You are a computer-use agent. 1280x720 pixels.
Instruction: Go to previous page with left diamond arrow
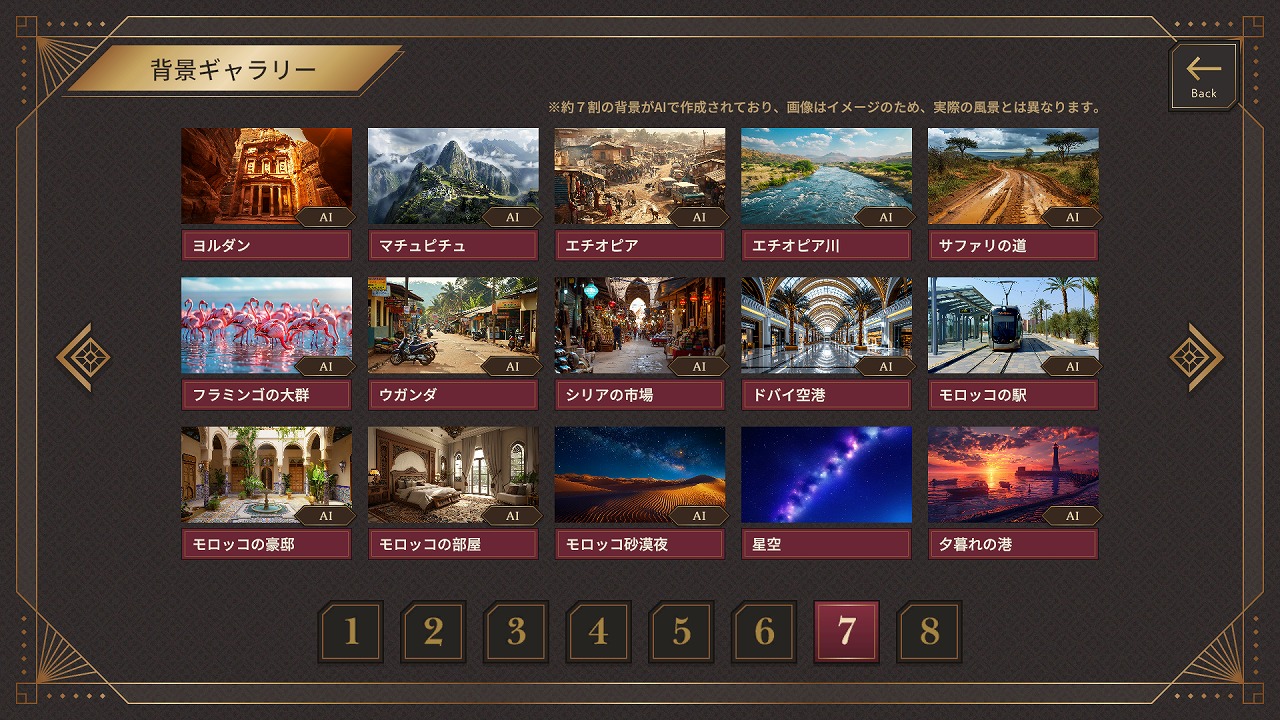[83, 357]
